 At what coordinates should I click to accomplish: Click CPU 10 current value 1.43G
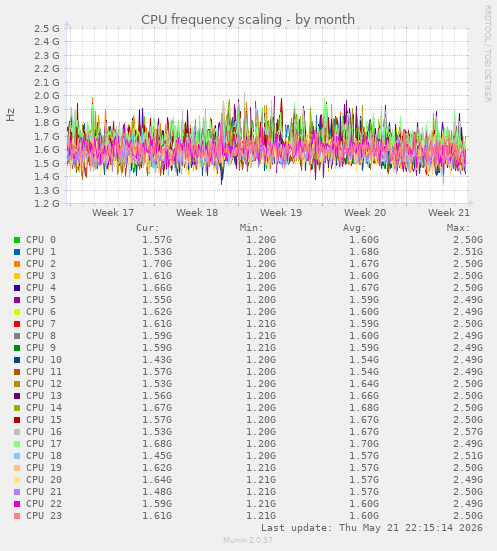tap(157, 359)
